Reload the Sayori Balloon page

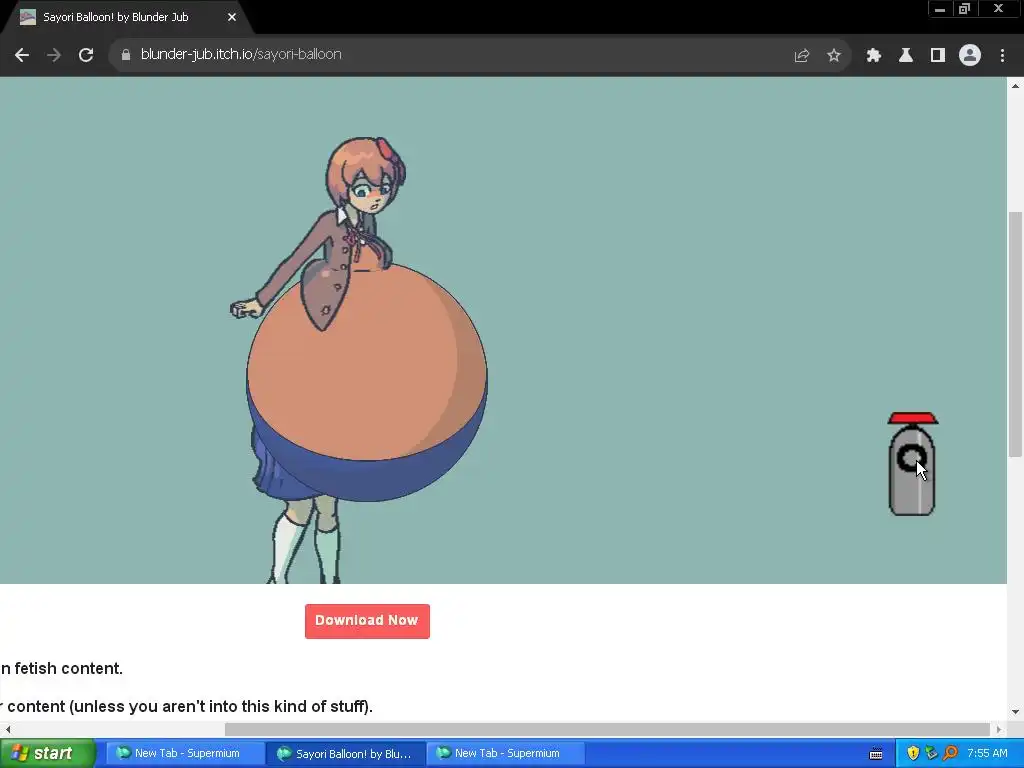pos(86,55)
